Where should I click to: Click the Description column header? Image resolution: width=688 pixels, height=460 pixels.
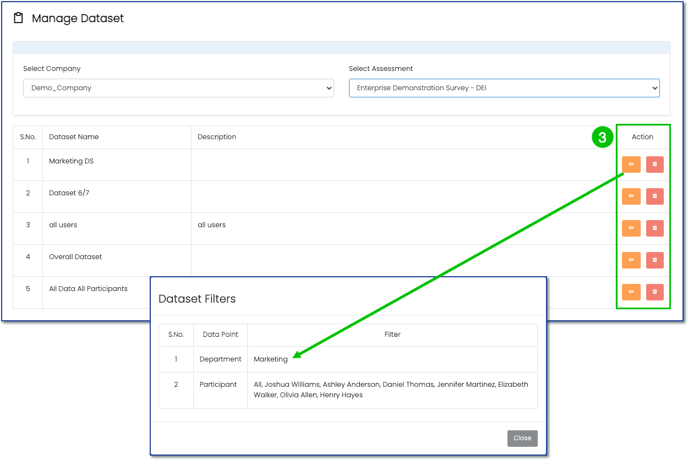[217, 137]
